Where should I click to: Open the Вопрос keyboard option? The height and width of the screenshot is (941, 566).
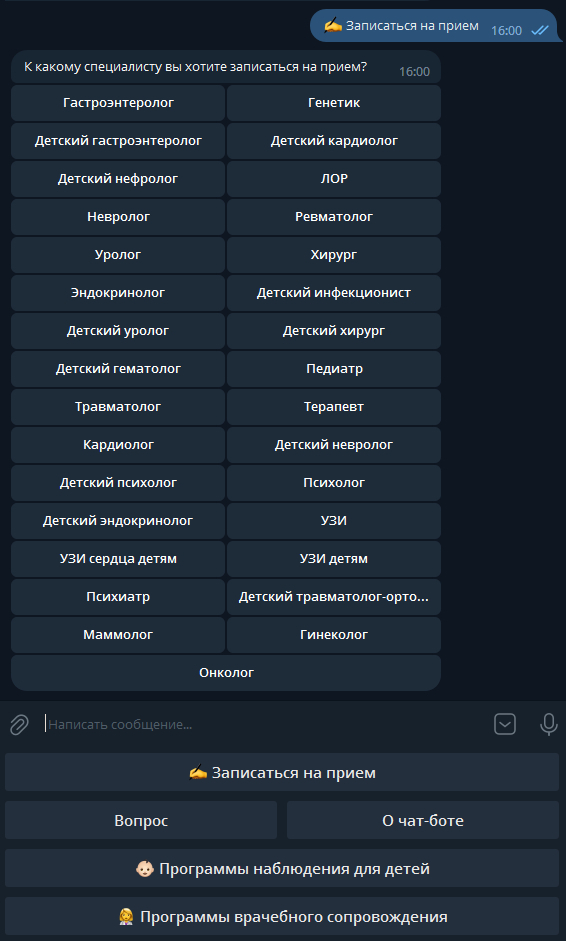(x=141, y=820)
